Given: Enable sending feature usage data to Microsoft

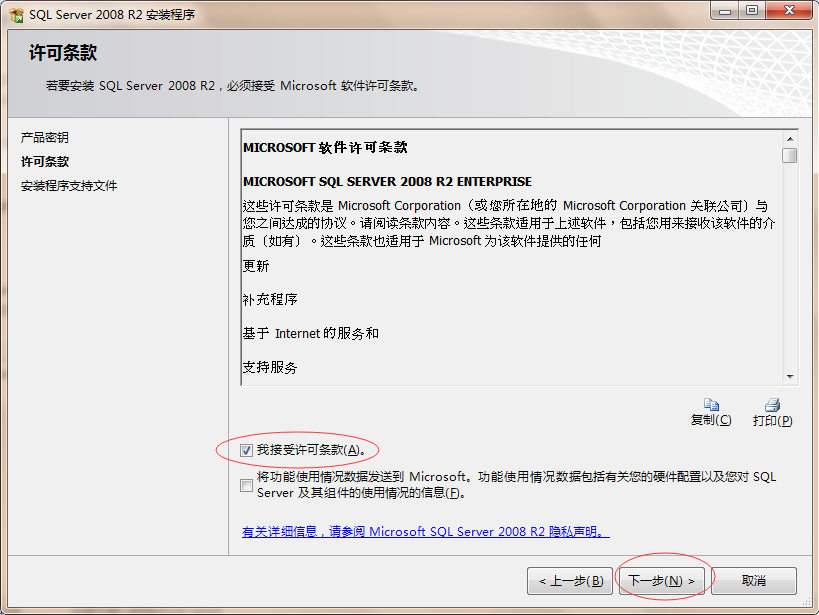Looking at the screenshot, I should click(247, 485).
